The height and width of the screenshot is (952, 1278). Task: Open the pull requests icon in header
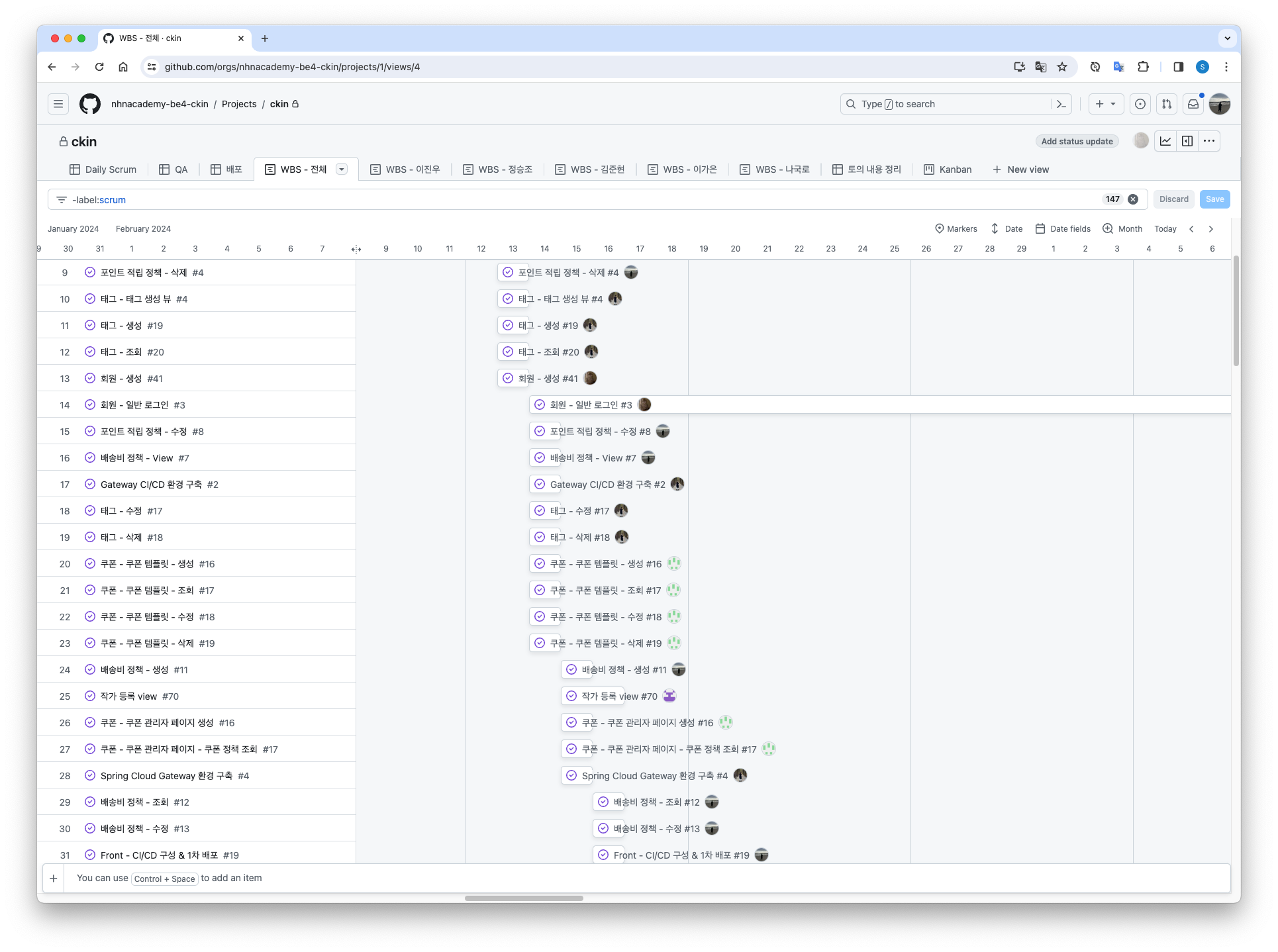[1167, 104]
